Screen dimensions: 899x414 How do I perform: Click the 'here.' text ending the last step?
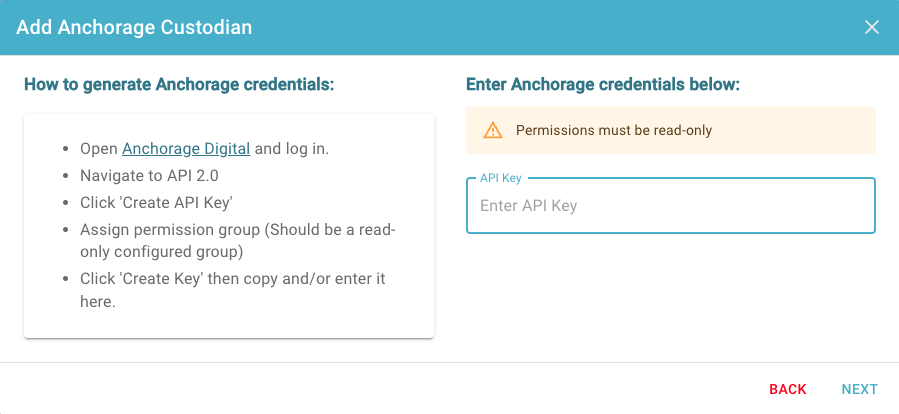tap(98, 302)
